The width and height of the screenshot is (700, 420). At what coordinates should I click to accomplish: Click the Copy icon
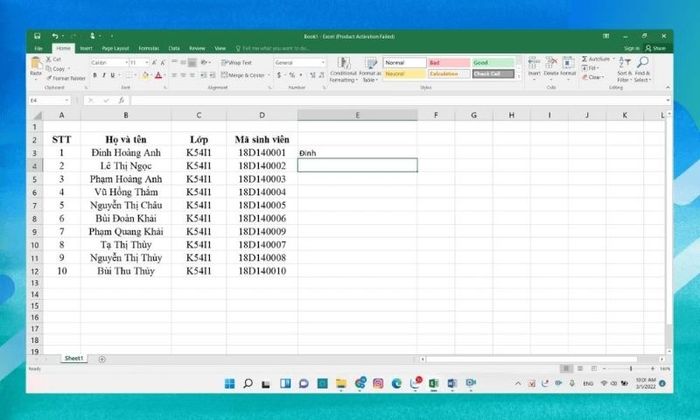[49, 69]
